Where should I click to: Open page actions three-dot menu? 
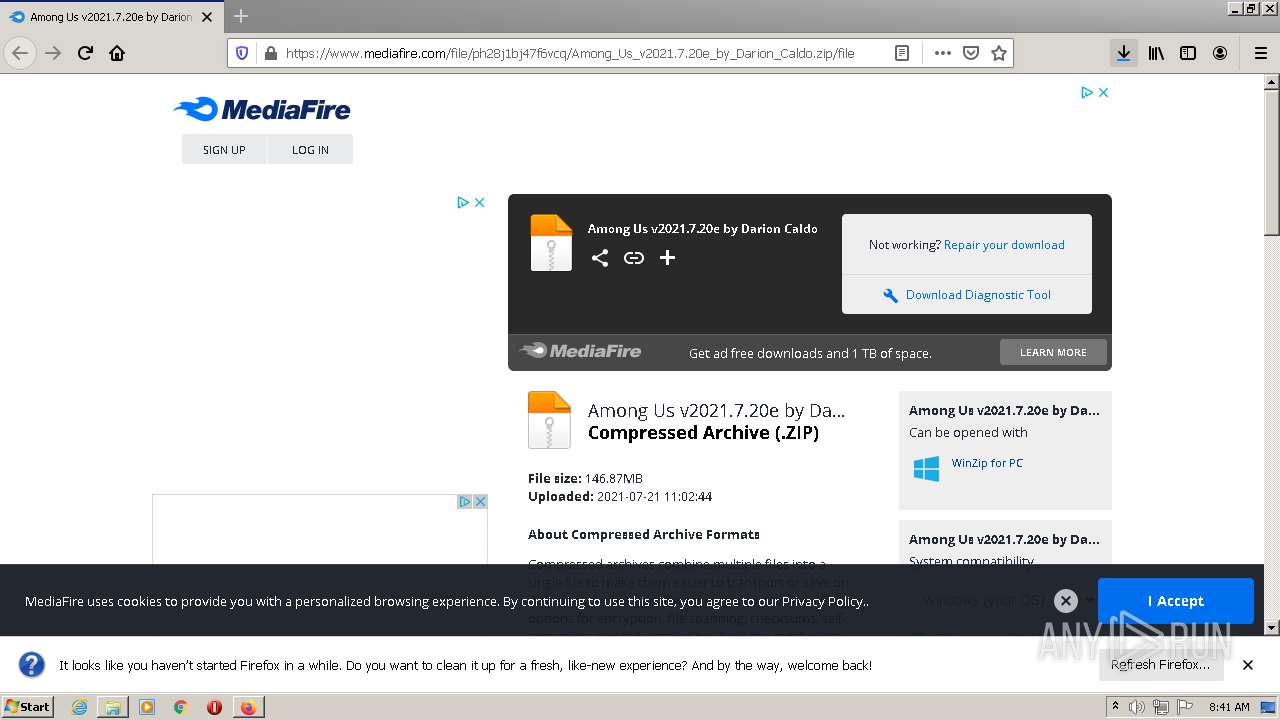tap(942, 53)
